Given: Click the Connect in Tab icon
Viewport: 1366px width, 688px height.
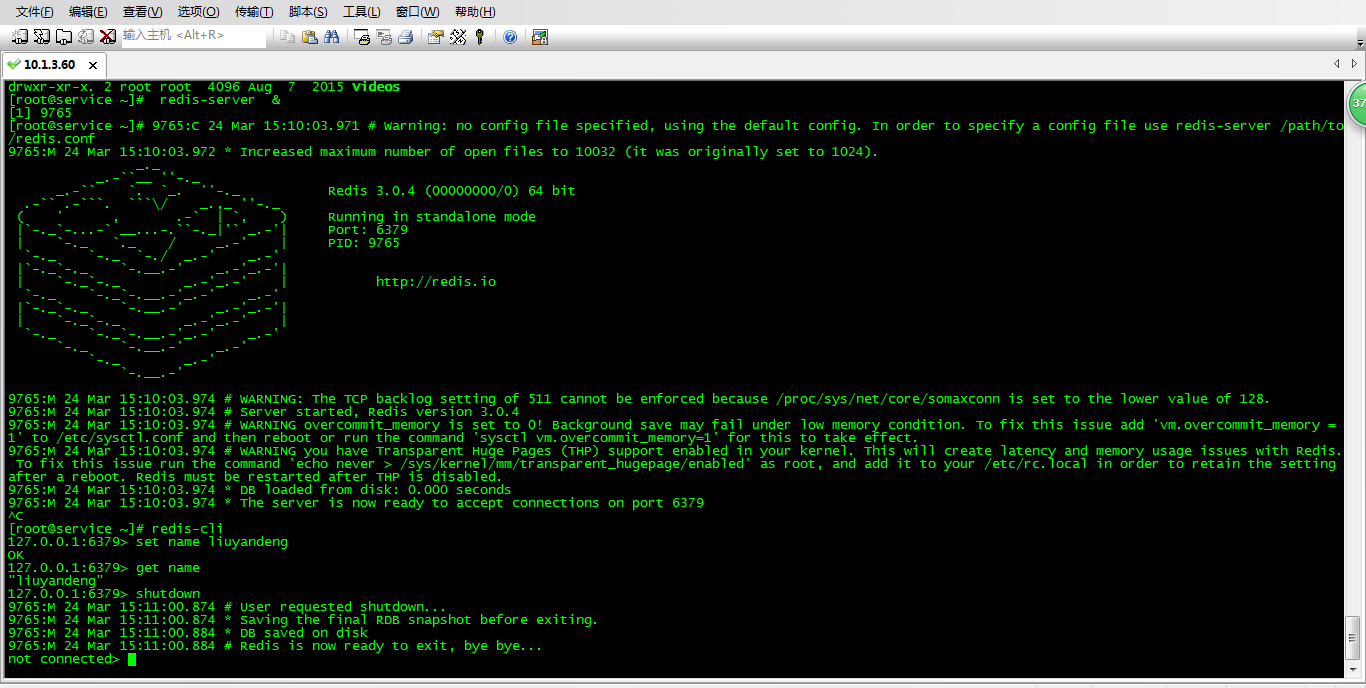Looking at the screenshot, I should [63, 37].
